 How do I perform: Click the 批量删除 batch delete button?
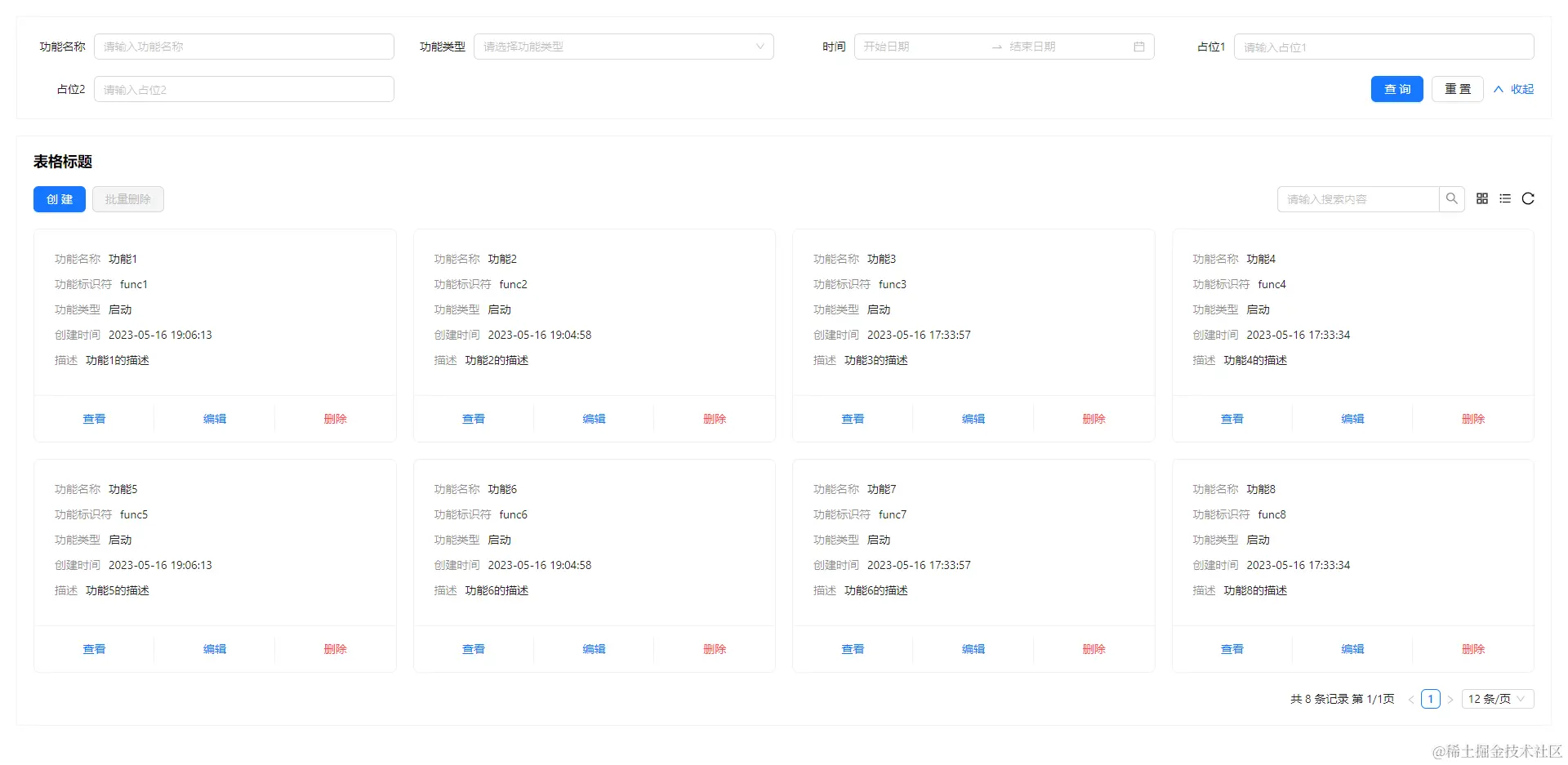(127, 198)
